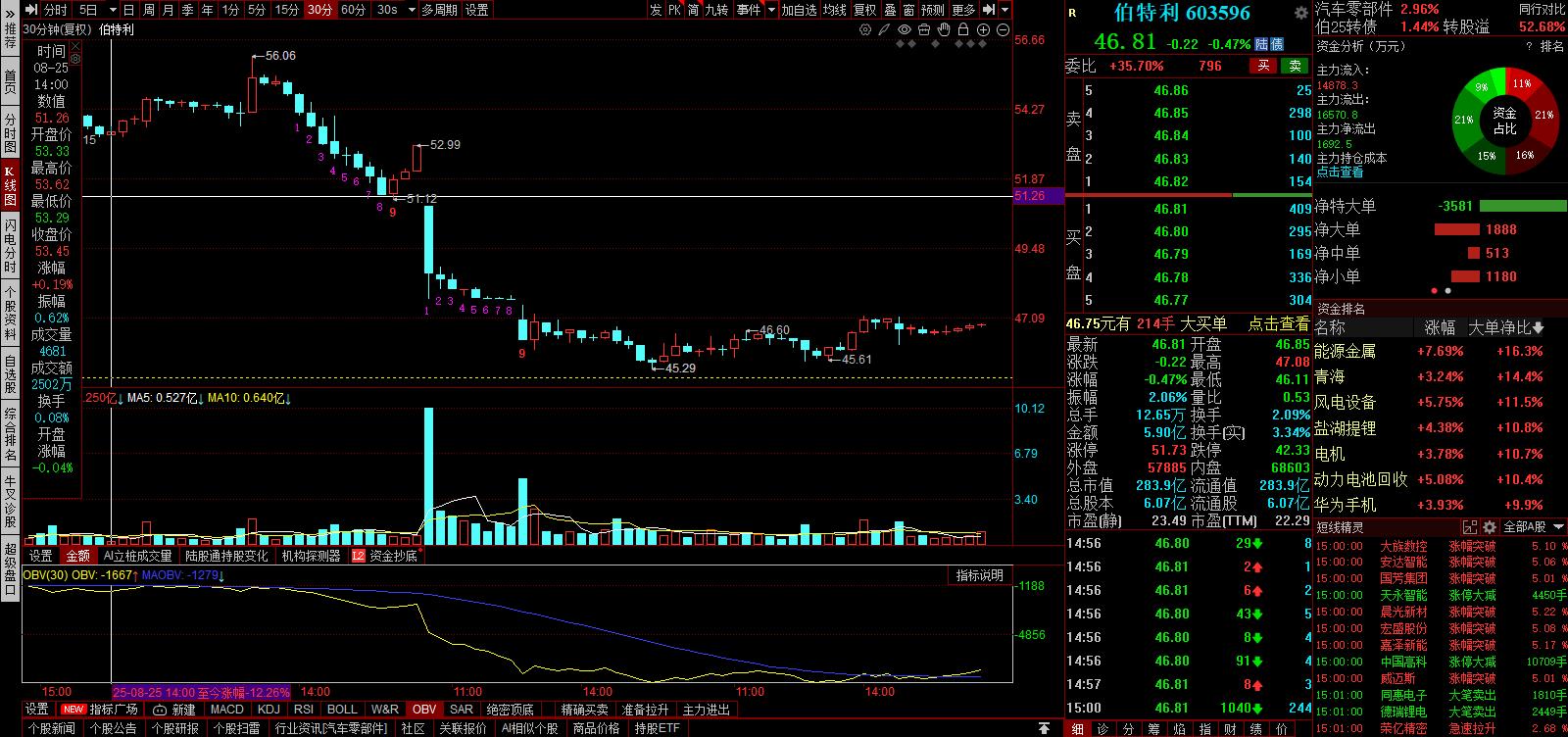This screenshot has height=737, width=1568.
Task: Open the gear icon in 短线精灵 header
Action: click(x=1490, y=527)
